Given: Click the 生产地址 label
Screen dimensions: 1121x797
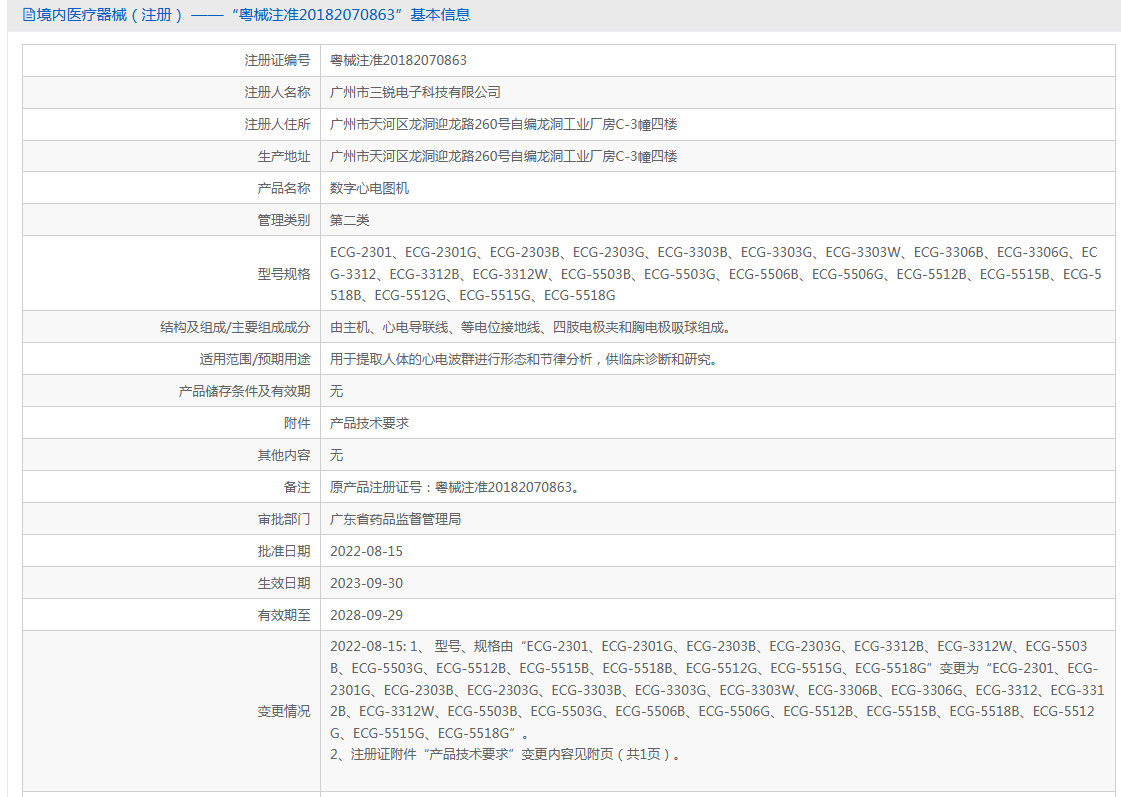Looking at the screenshot, I should [x=284, y=157].
